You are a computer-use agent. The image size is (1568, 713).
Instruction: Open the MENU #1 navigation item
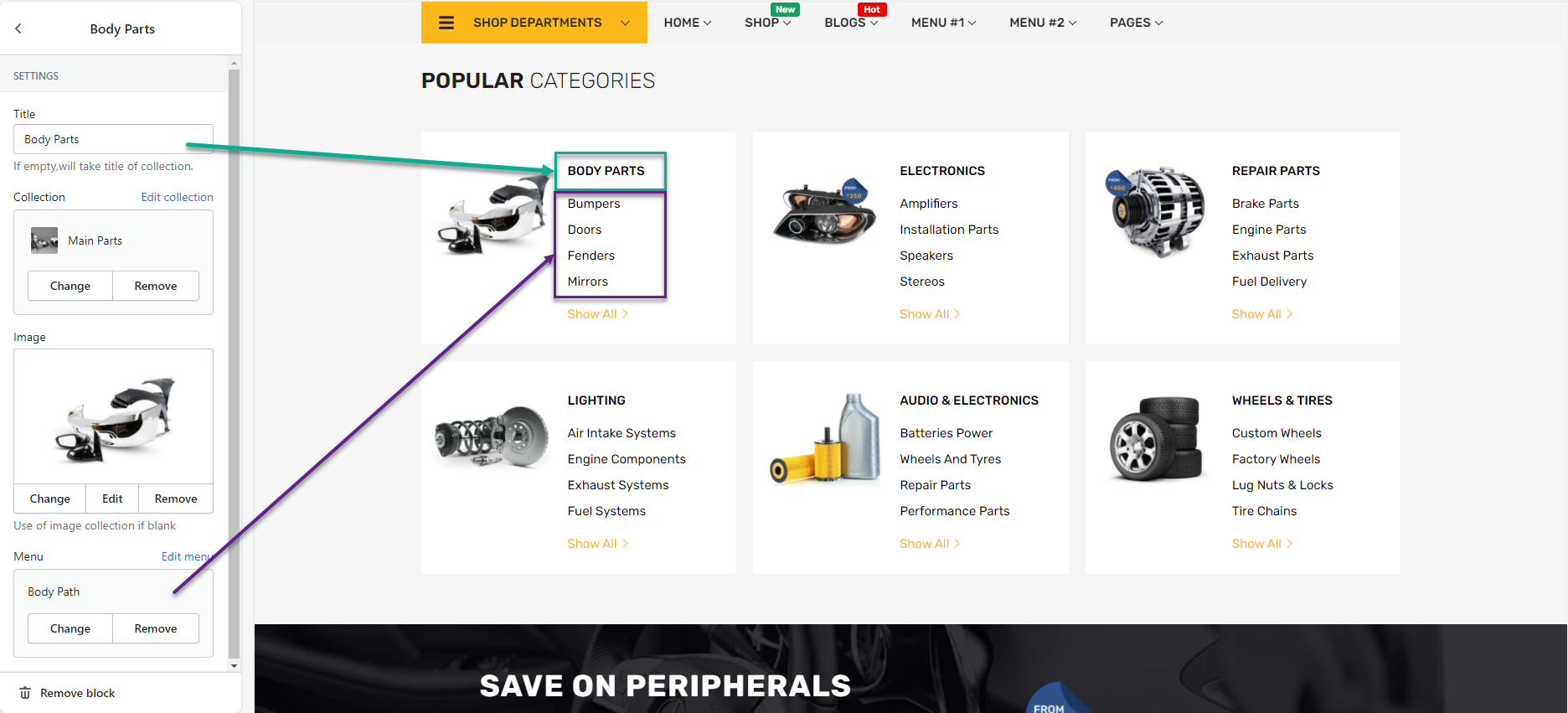point(944,23)
